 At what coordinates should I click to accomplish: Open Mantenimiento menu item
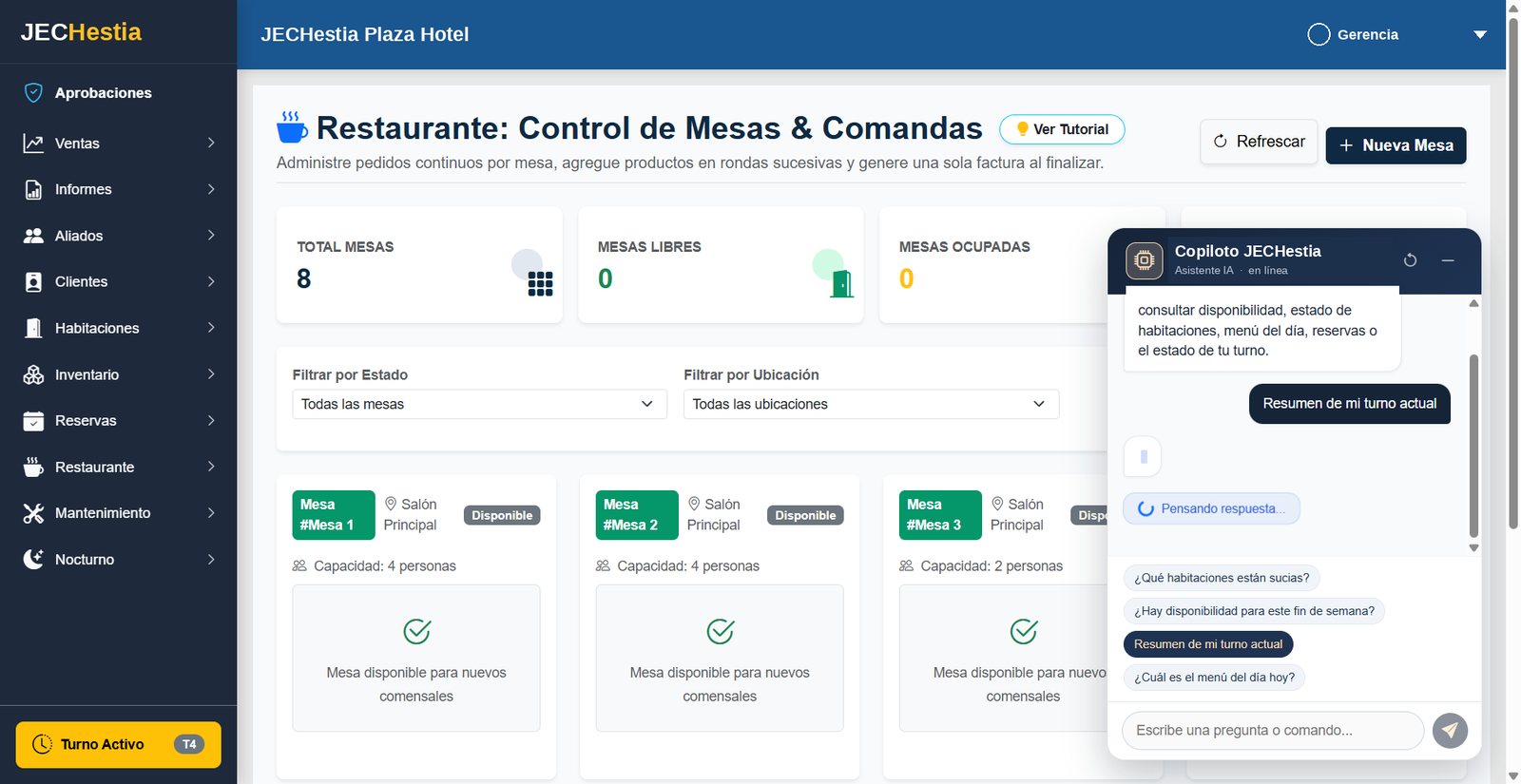click(118, 513)
